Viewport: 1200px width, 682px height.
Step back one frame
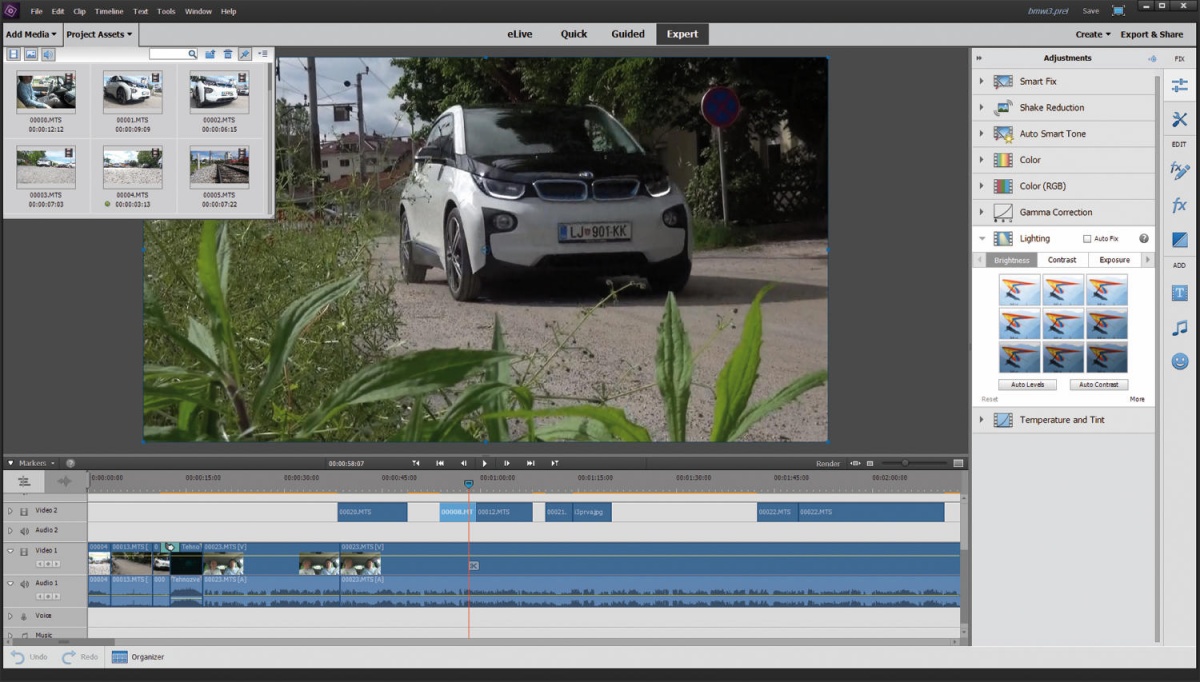[x=462, y=463]
